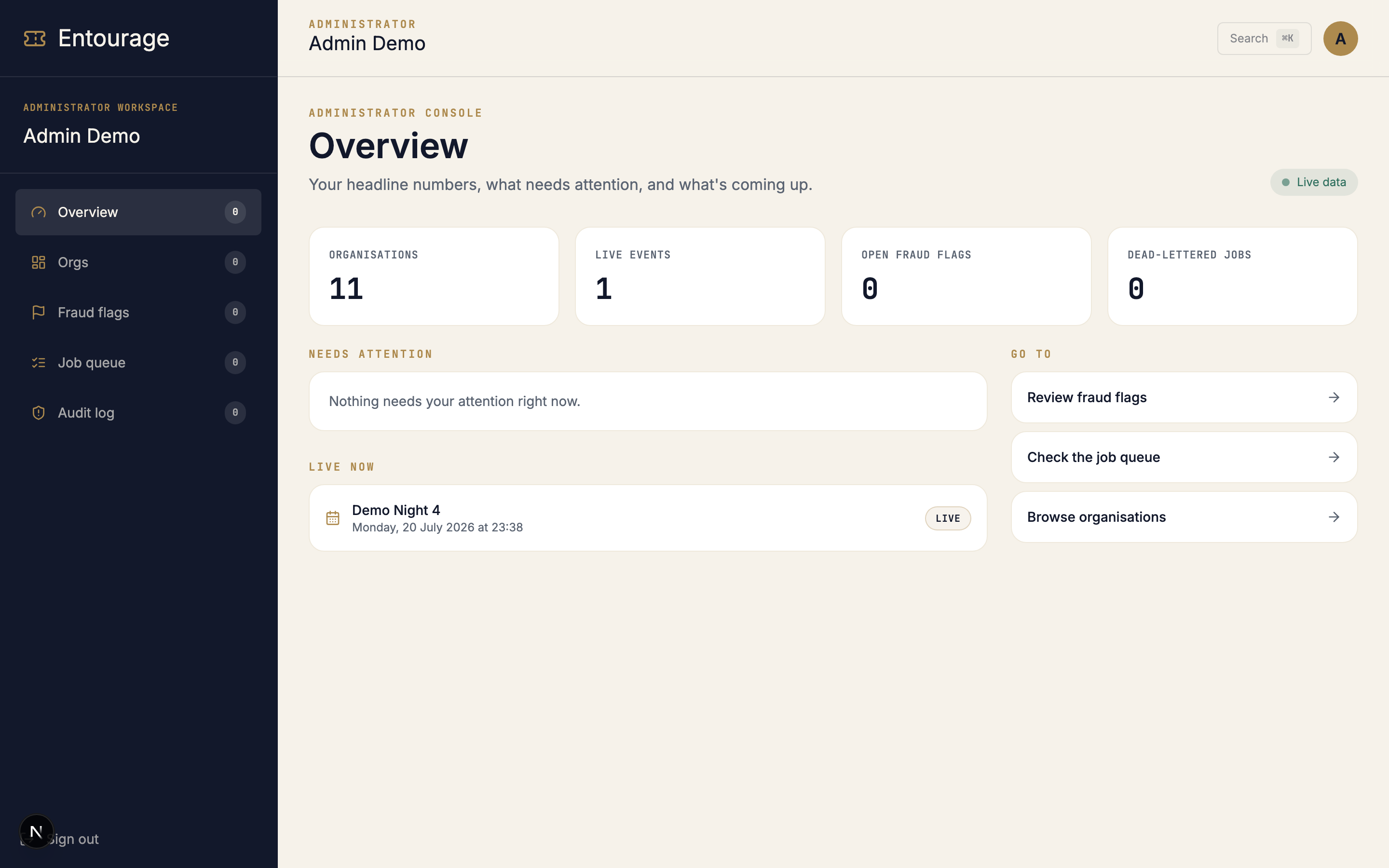Open the Browse organisations link
This screenshot has width=1389, height=868.
(x=1184, y=516)
